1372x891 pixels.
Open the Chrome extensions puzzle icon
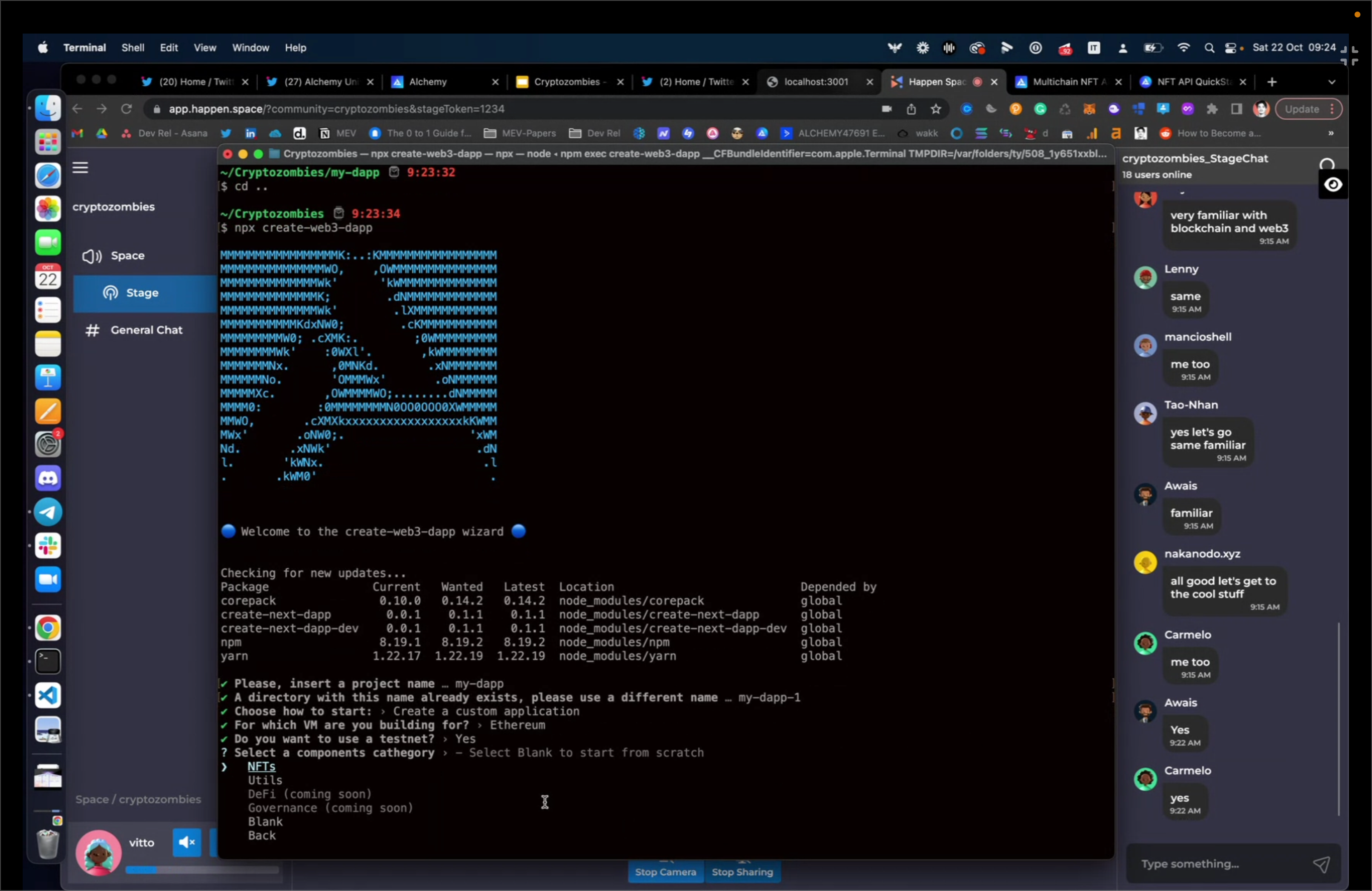[1212, 109]
